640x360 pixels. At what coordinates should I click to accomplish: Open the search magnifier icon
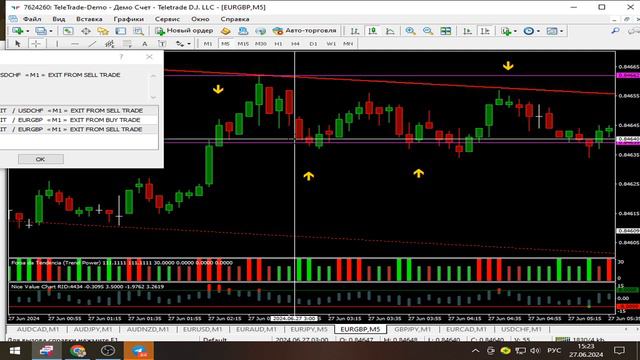pos(615,31)
